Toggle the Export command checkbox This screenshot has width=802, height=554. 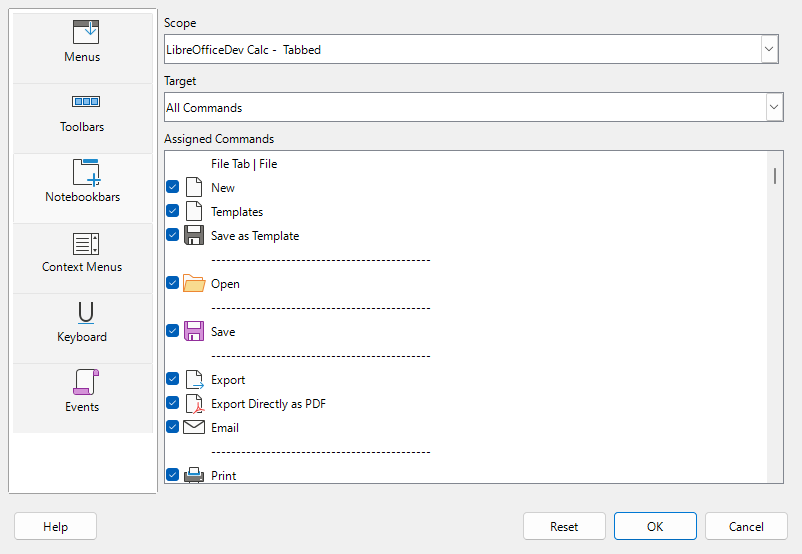tap(172, 379)
